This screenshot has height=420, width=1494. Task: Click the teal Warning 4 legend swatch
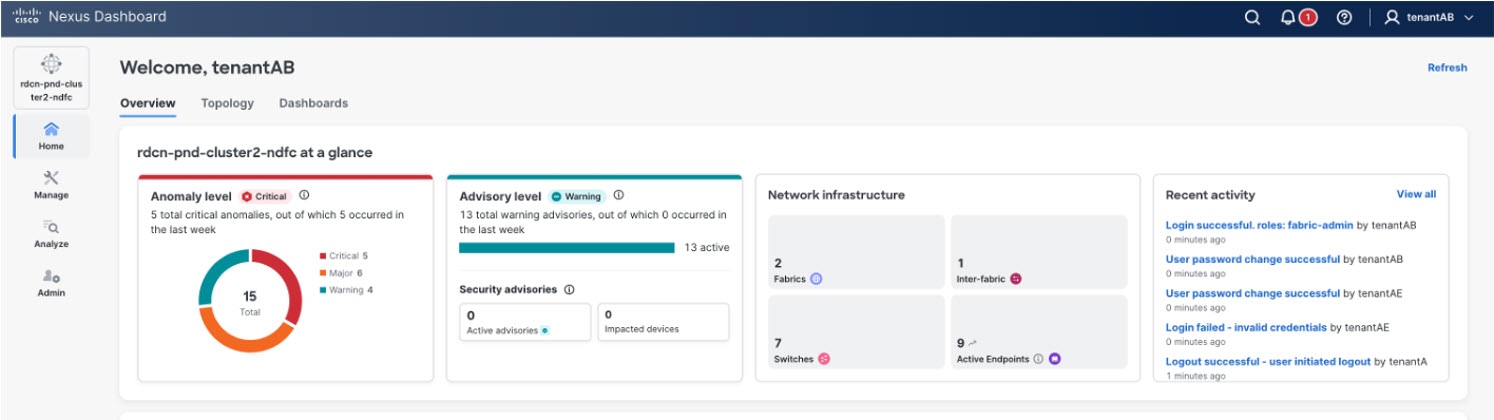point(323,290)
